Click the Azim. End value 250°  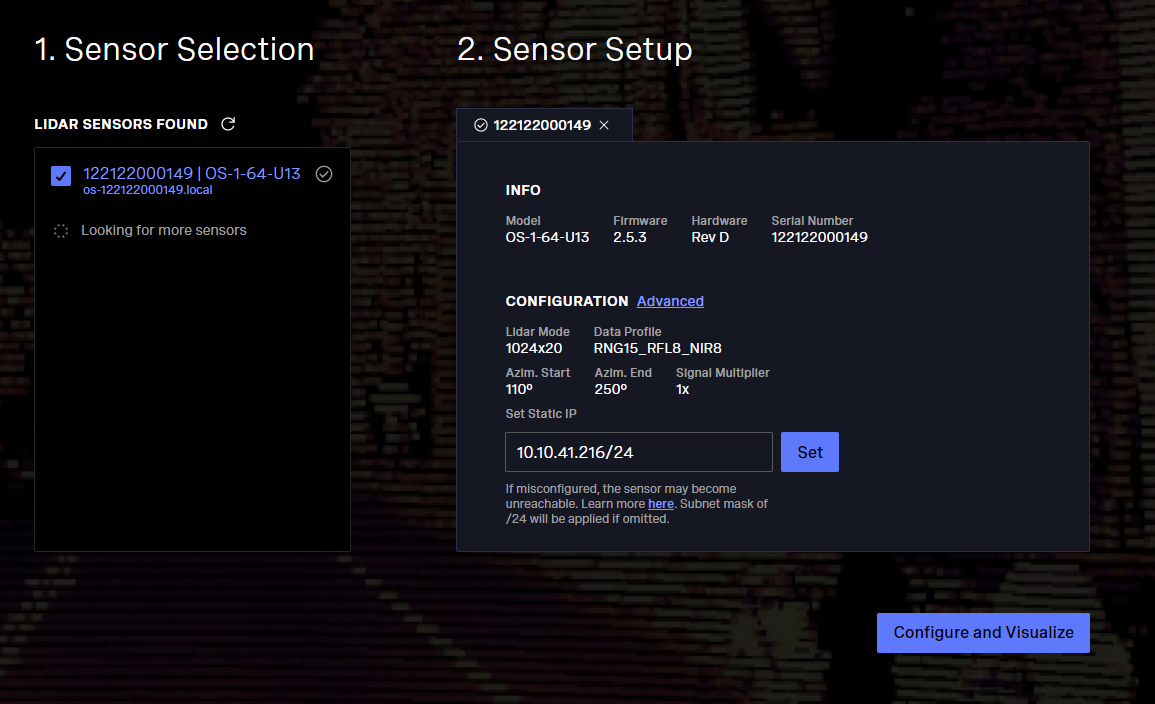pos(610,389)
